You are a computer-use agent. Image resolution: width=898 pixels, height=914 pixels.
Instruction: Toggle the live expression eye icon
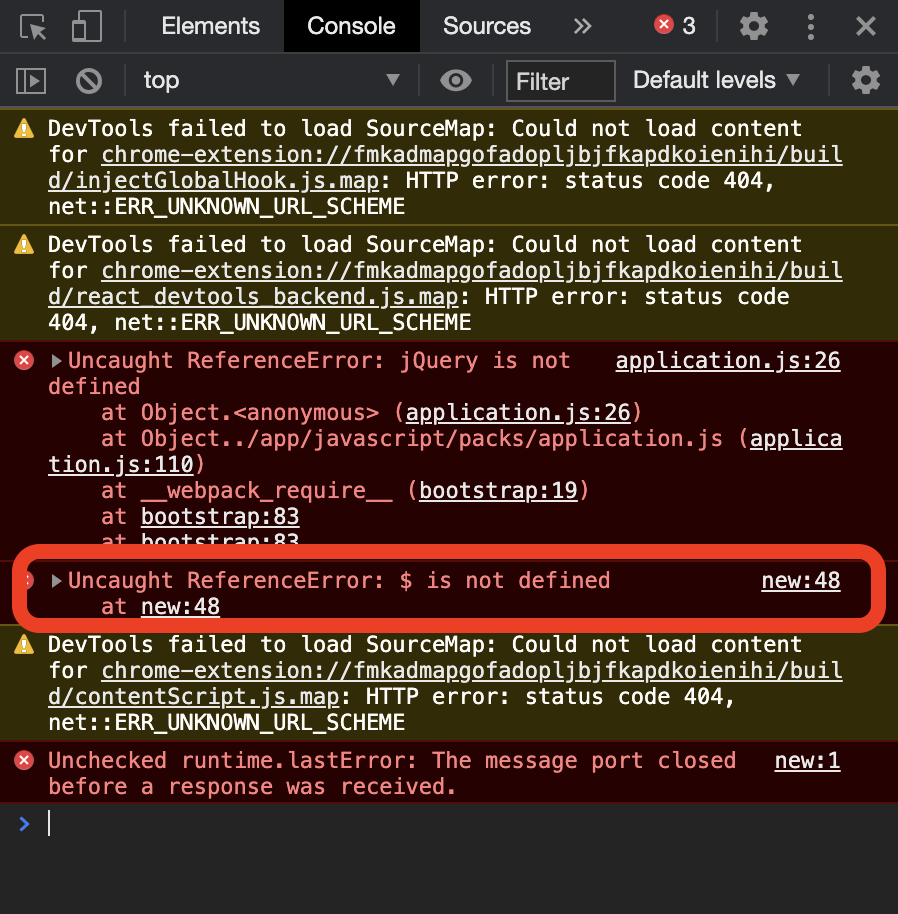click(456, 80)
